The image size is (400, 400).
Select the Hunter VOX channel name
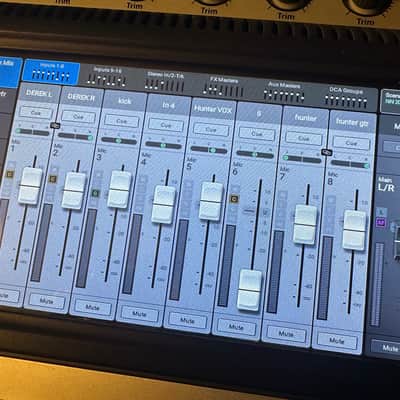click(x=213, y=109)
